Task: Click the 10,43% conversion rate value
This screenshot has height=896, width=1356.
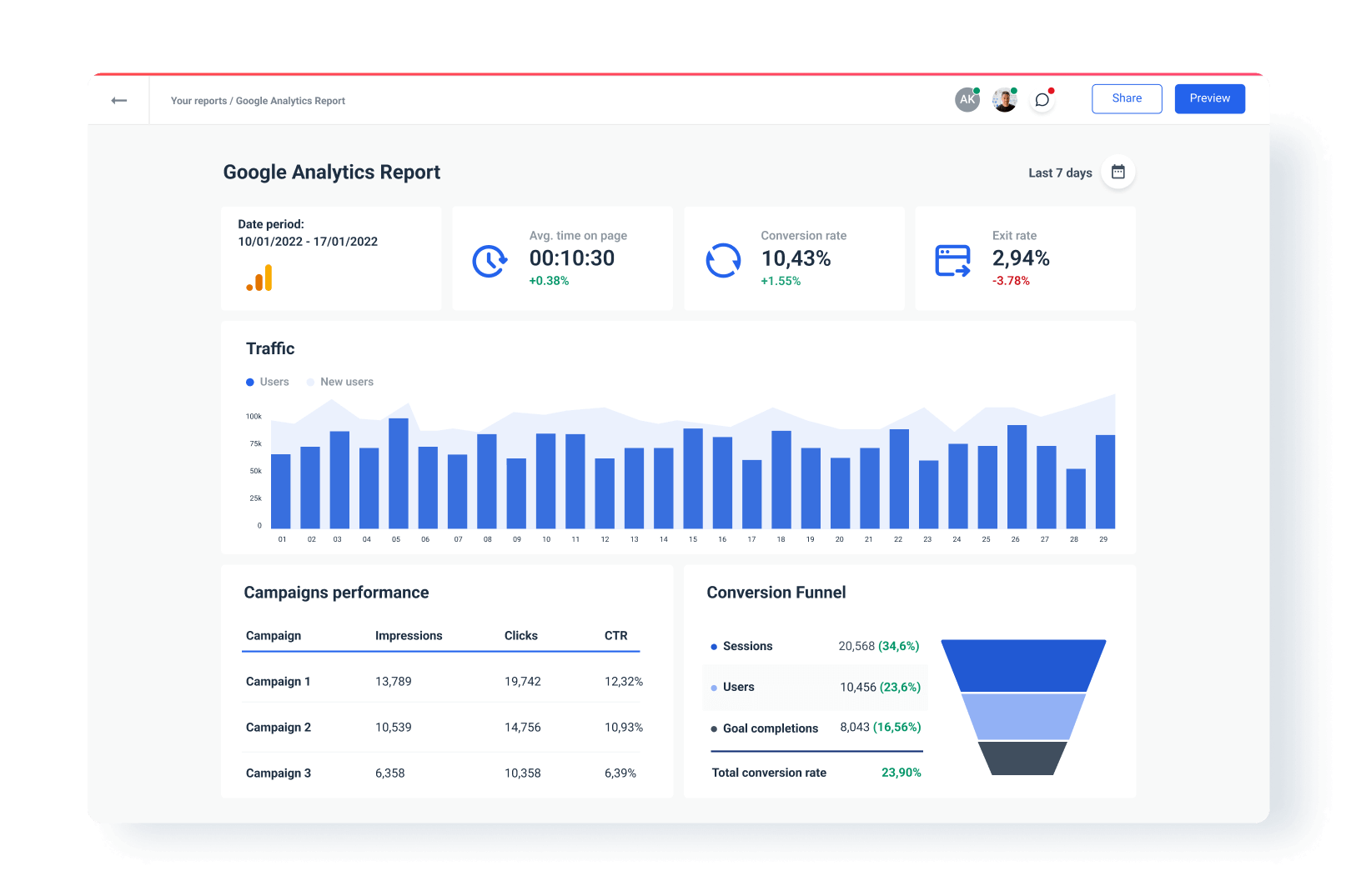Action: pyautogui.click(x=796, y=258)
